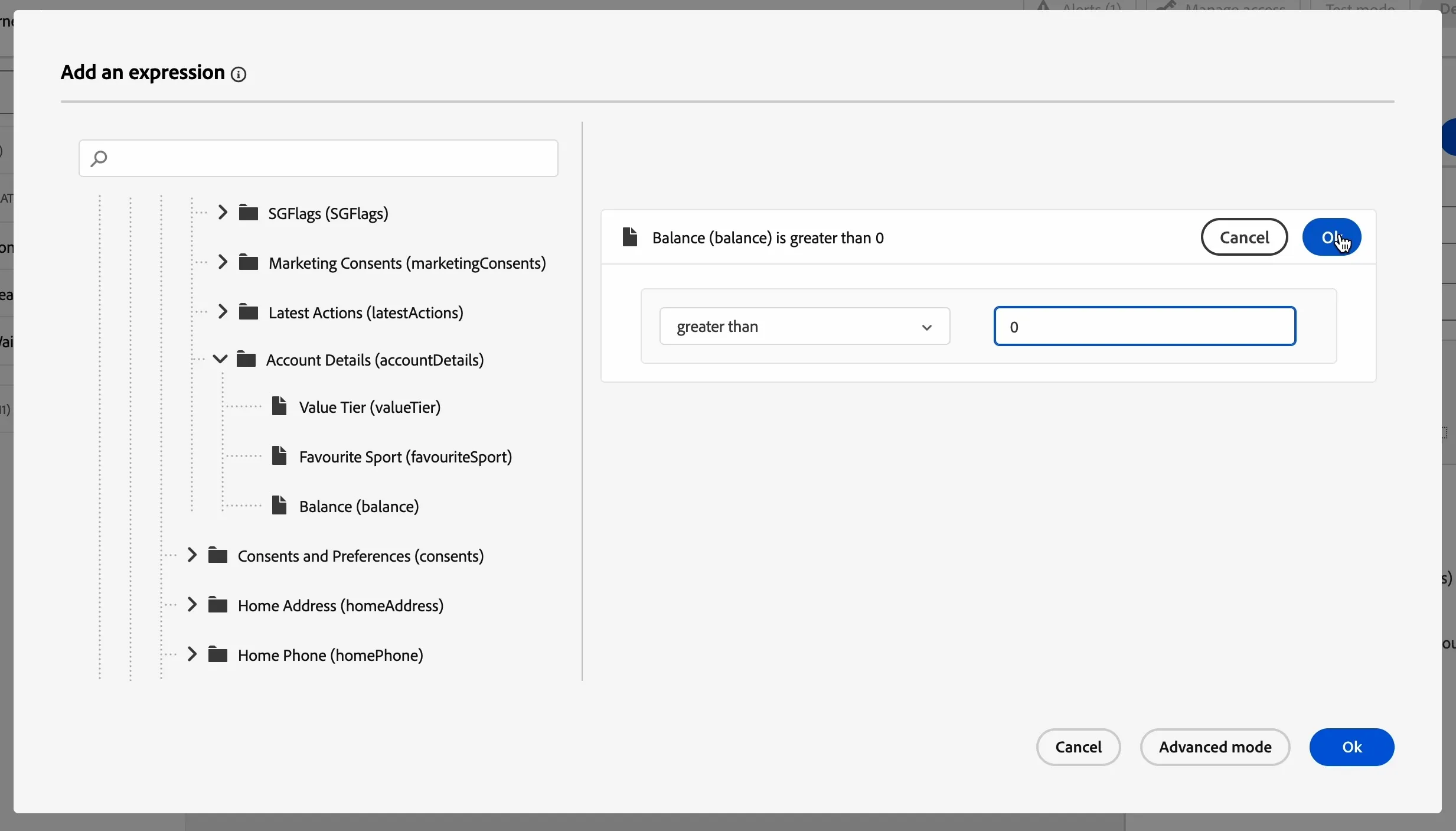
Task: Click the Home Phone folder icon
Action: pyautogui.click(x=218, y=654)
